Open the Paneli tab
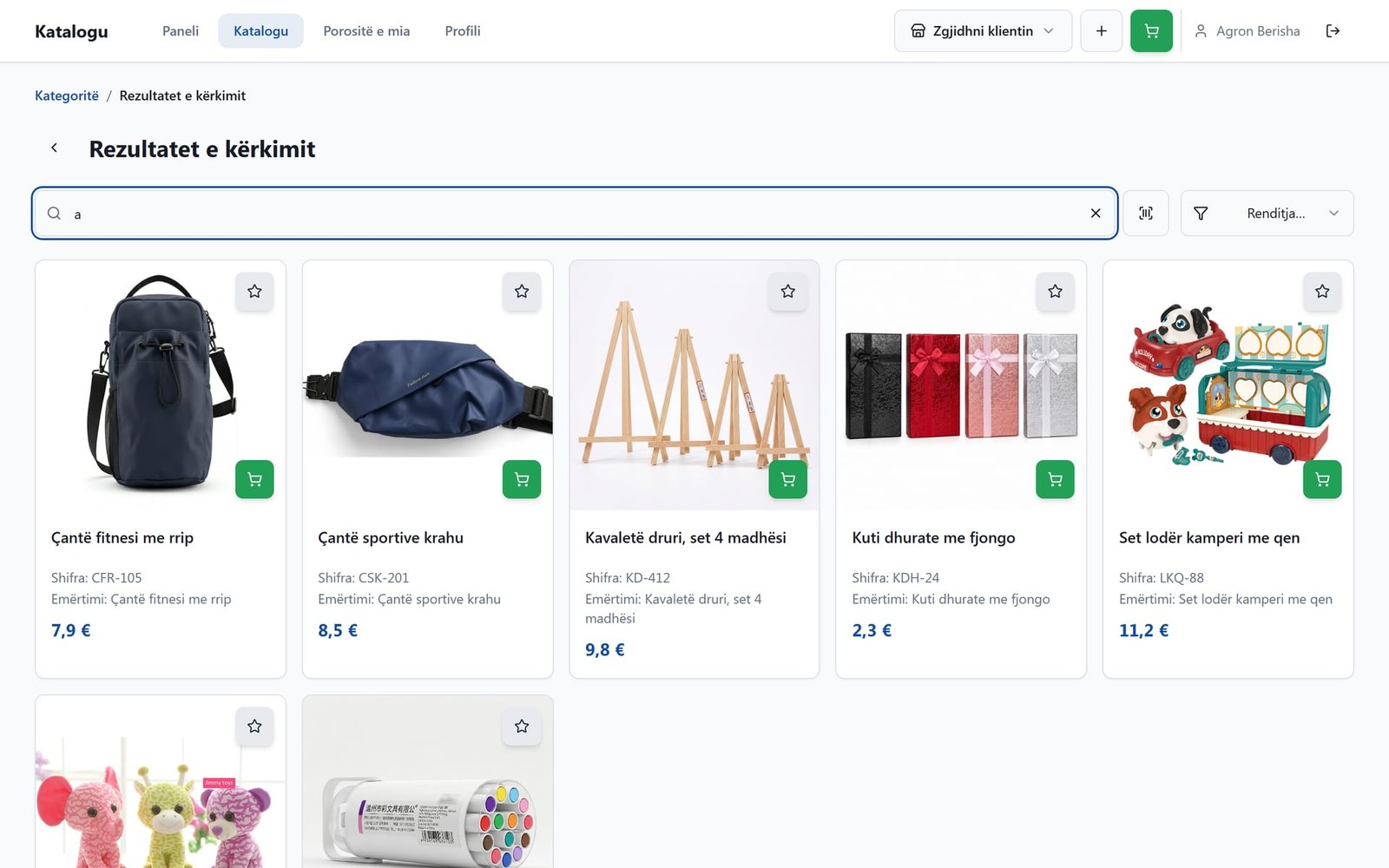Image resolution: width=1389 pixels, height=868 pixels. [181, 31]
